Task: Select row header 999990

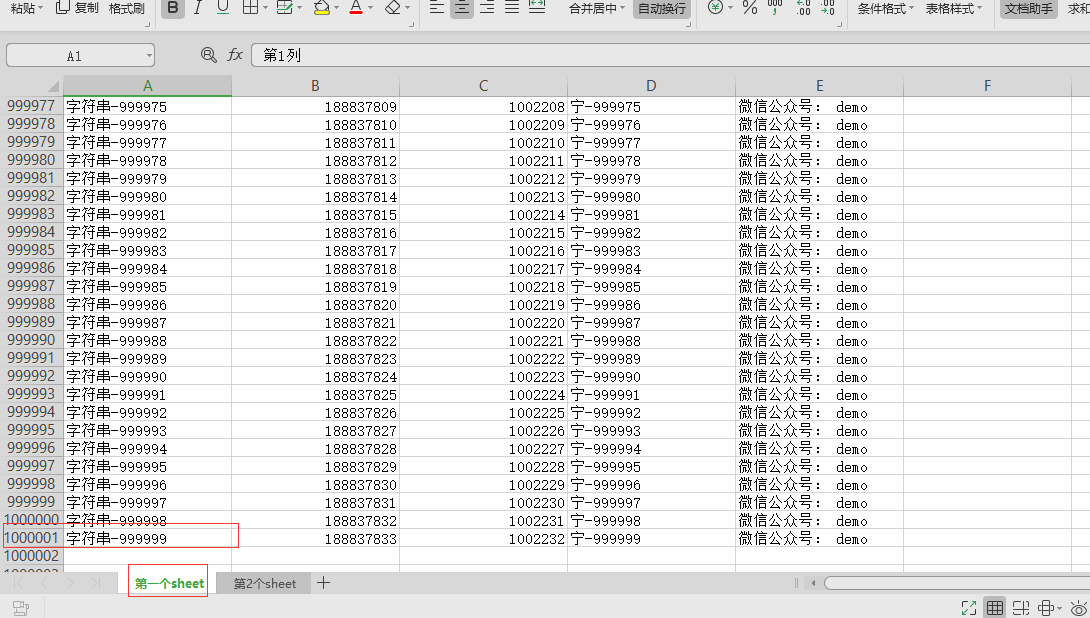Action: pos(31,340)
